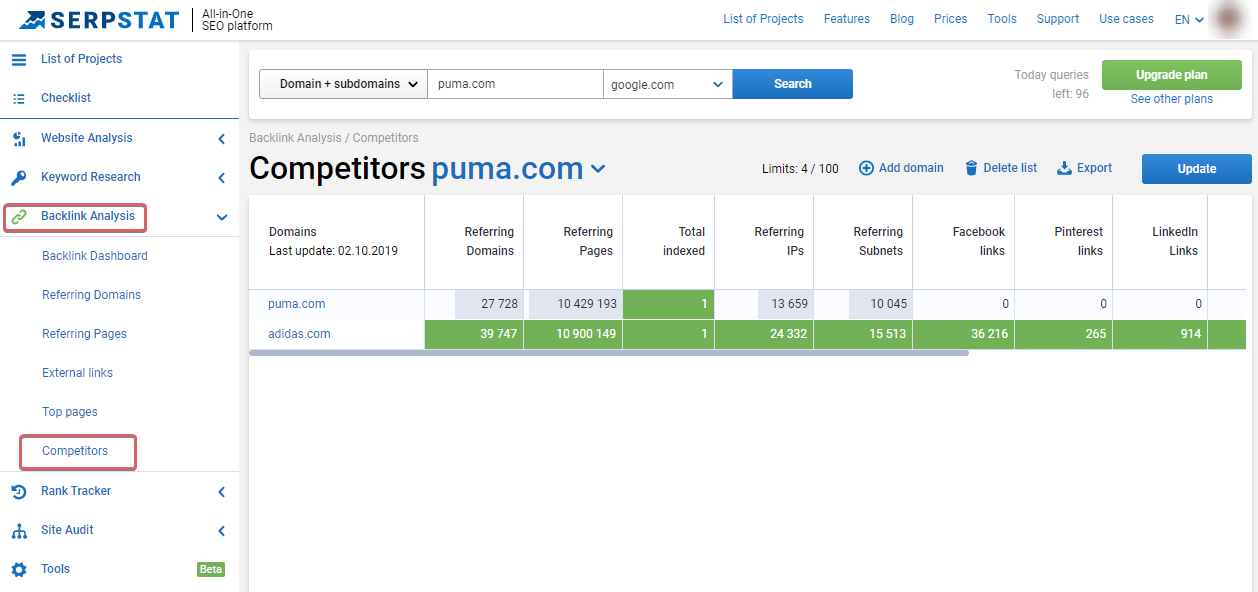Expand the Site Audit section chevron
The width and height of the screenshot is (1258, 592).
click(221, 531)
